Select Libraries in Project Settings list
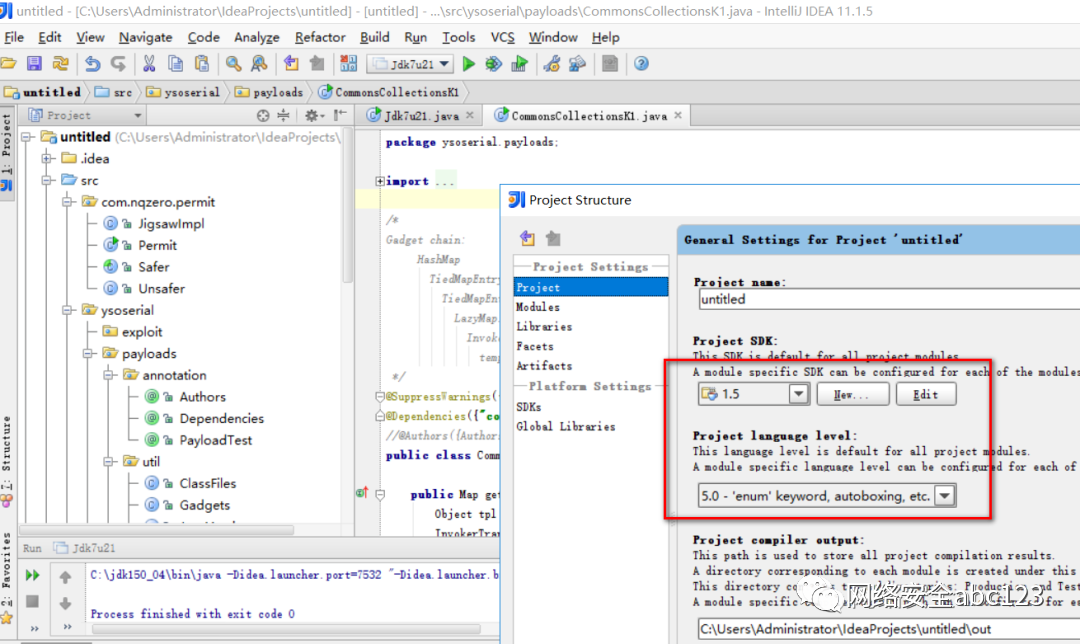The height and width of the screenshot is (644, 1080). 544,326
